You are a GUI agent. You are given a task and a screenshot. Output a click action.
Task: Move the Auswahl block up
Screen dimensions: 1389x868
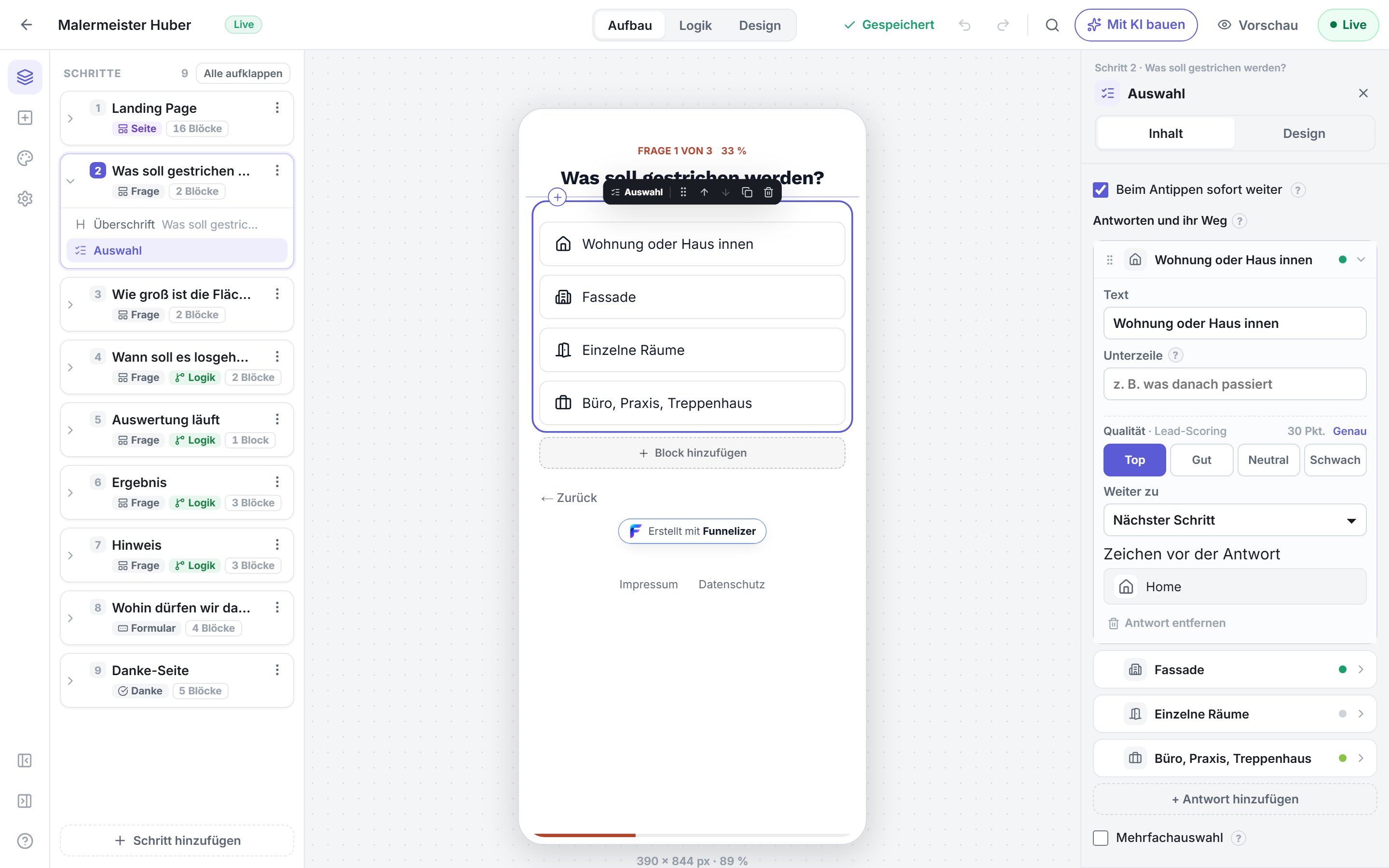[704, 192]
